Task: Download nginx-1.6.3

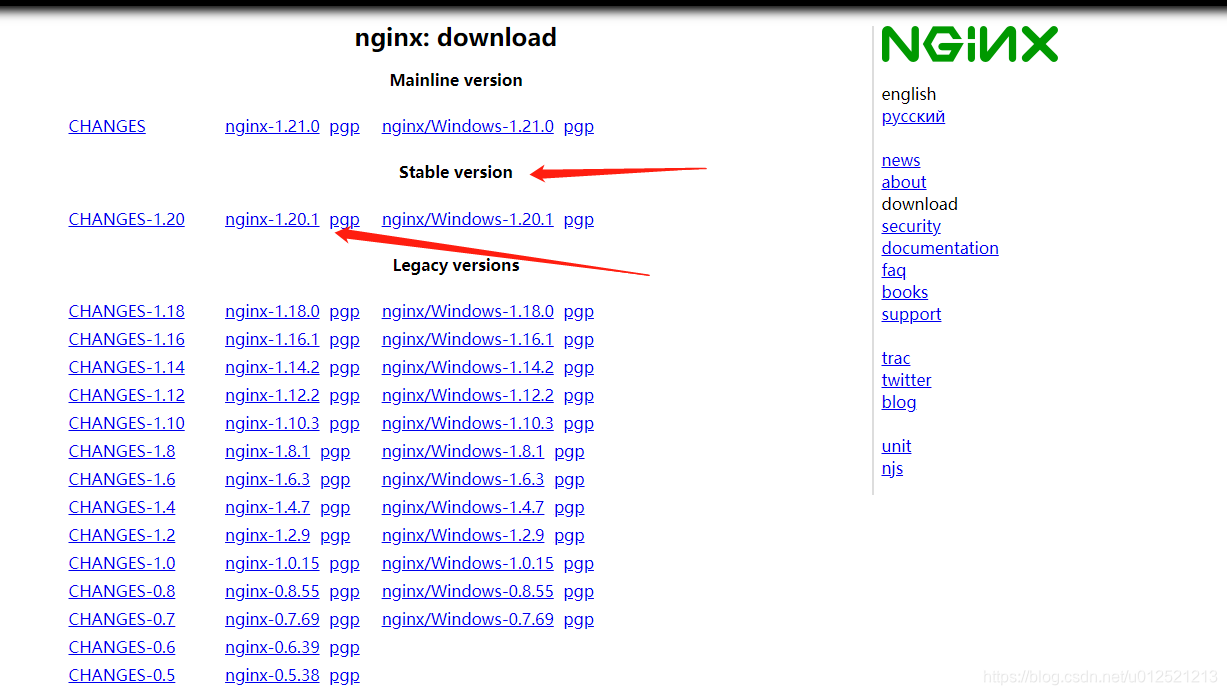Action: tap(268, 480)
